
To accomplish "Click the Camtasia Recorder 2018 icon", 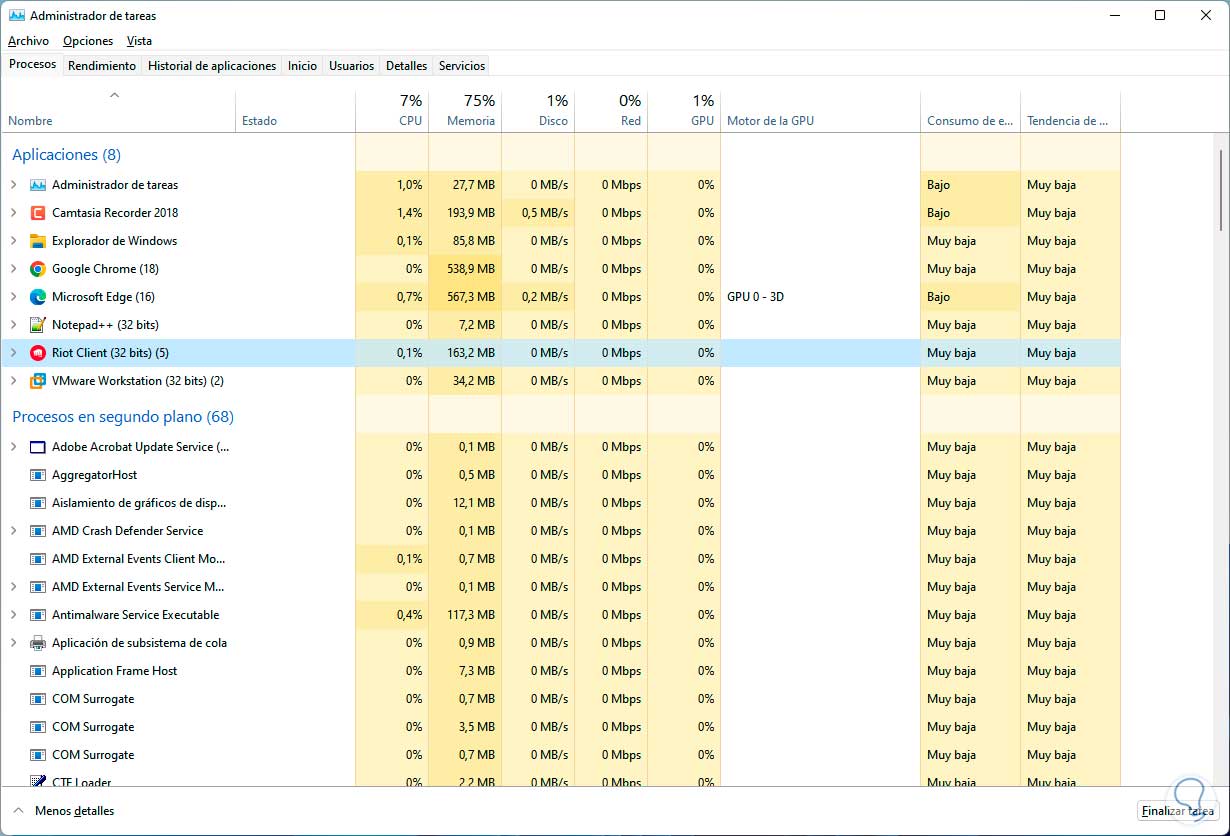I will (38, 213).
